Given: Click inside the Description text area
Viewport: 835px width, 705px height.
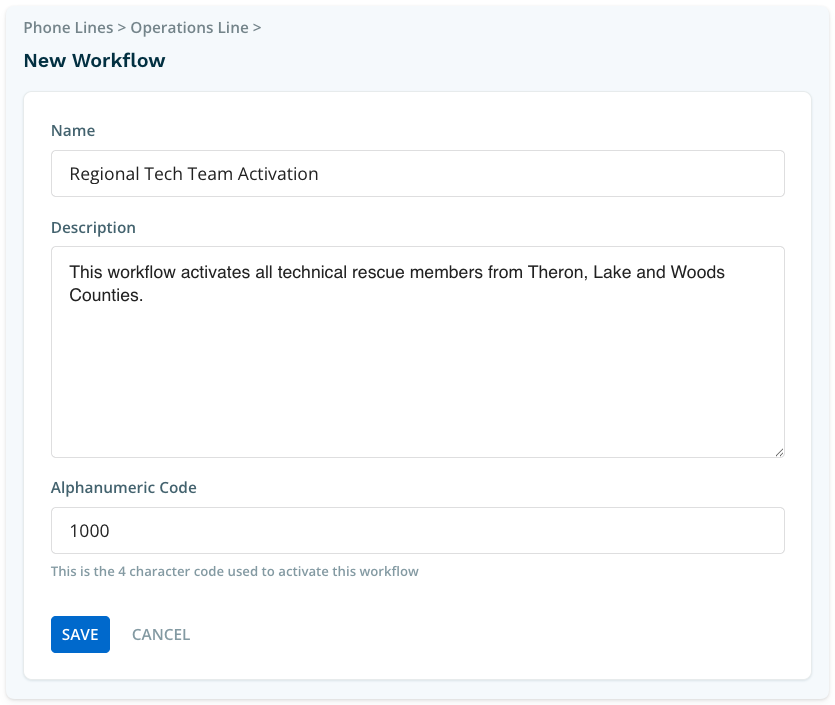Looking at the screenshot, I should click(x=418, y=351).
